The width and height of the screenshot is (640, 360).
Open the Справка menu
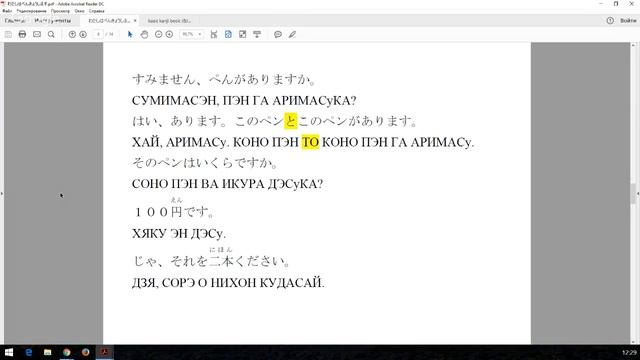coord(97,11)
